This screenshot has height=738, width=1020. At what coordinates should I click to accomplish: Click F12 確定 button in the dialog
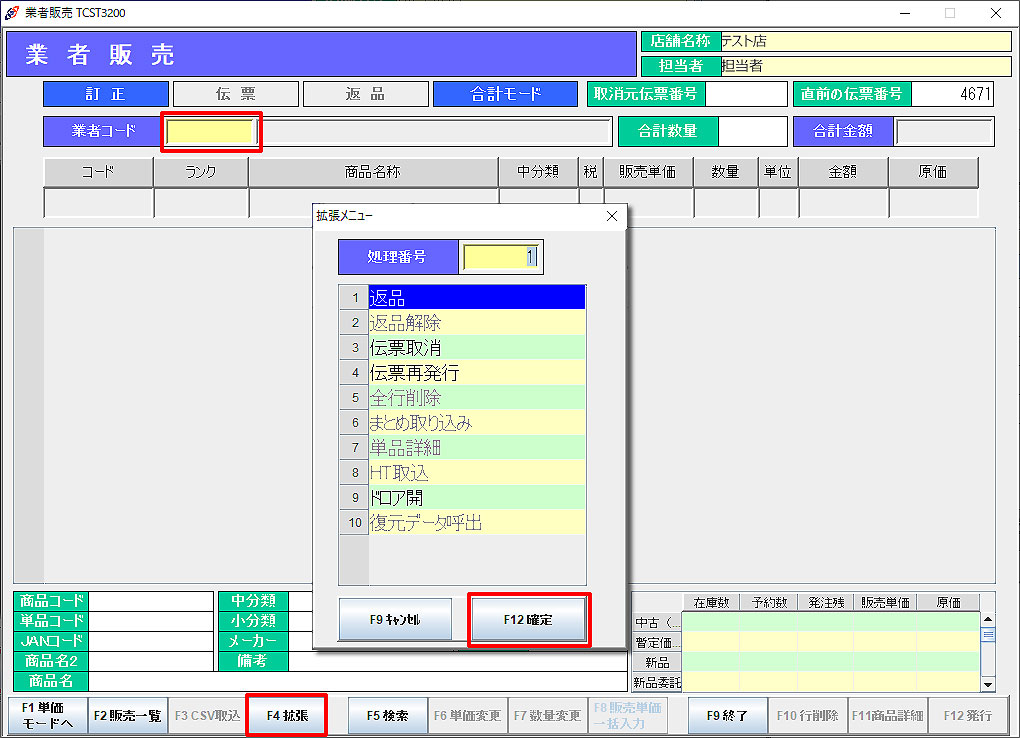click(528, 620)
